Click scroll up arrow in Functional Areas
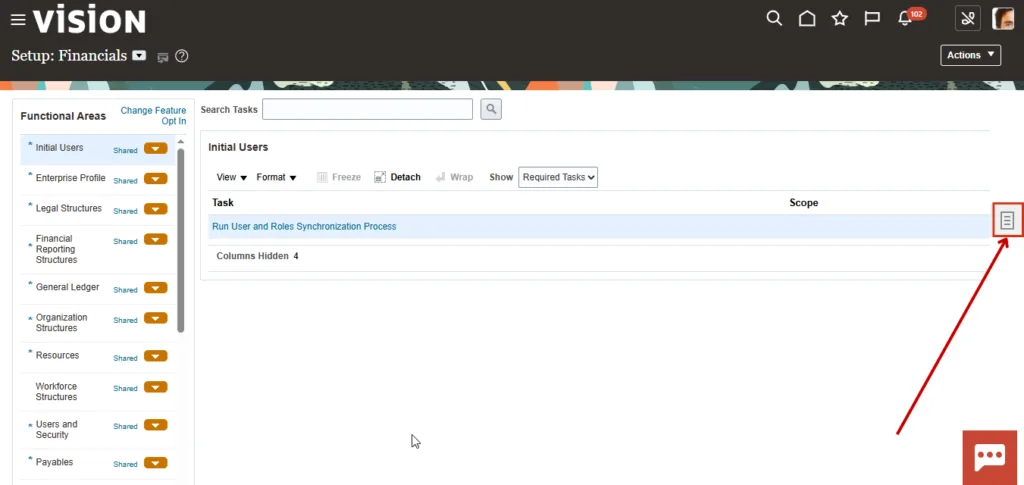Screen dimensions: 1024x485 coord(181,142)
